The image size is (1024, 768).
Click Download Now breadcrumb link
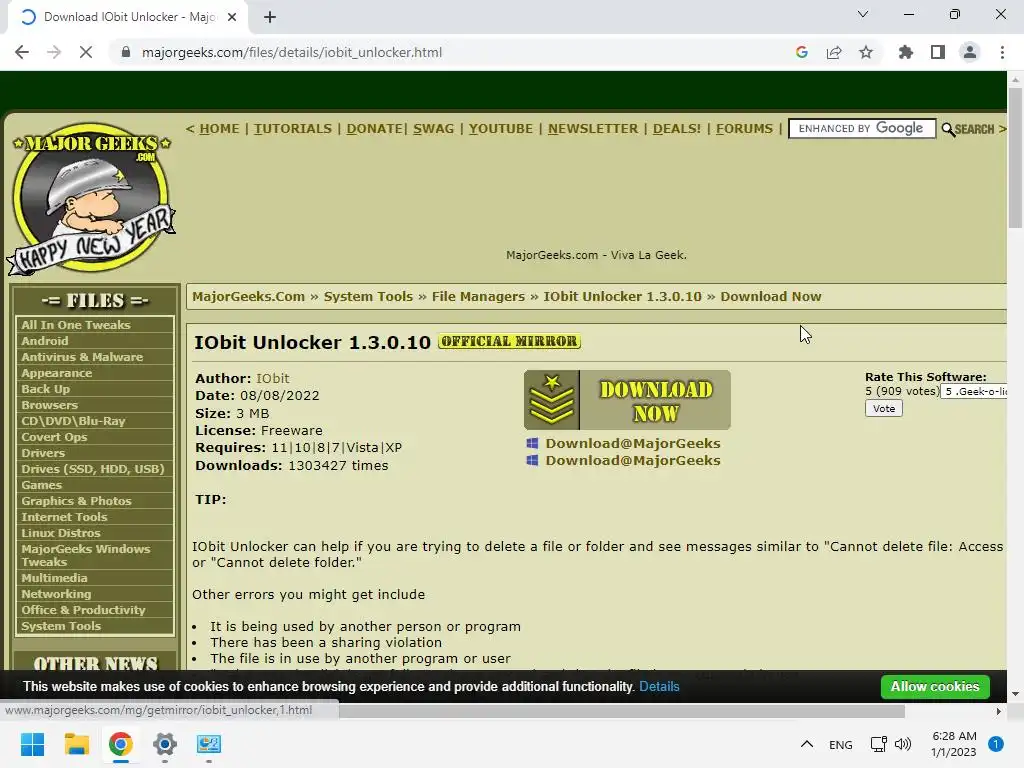771,296
